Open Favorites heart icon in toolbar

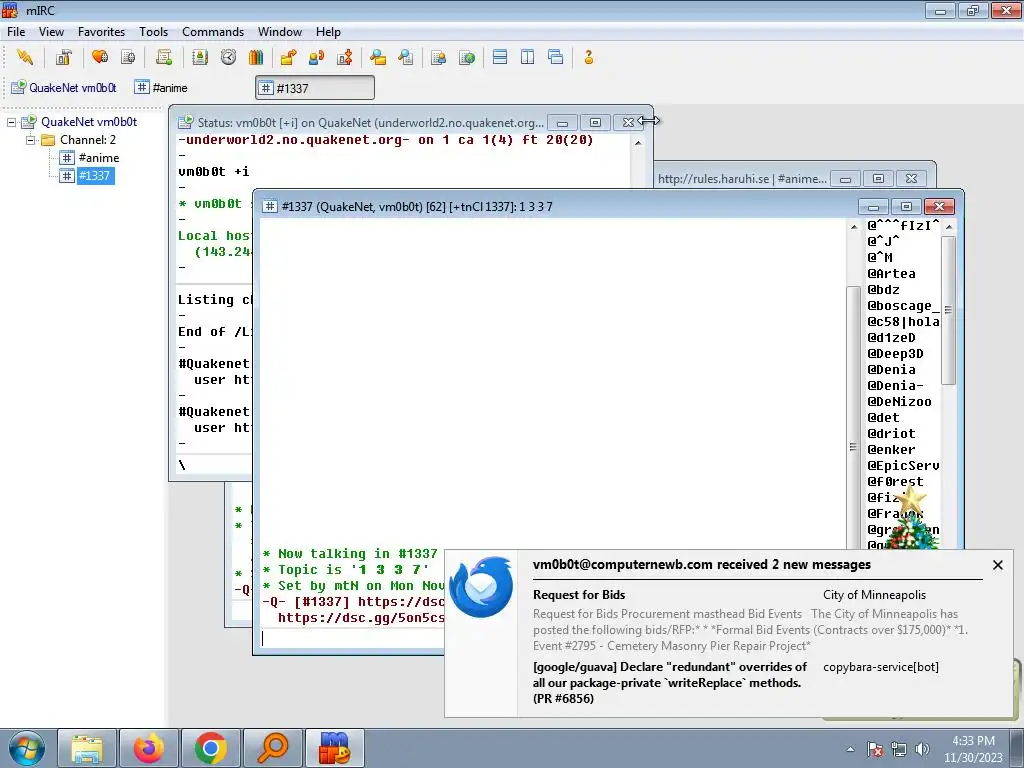pos(100,57)
